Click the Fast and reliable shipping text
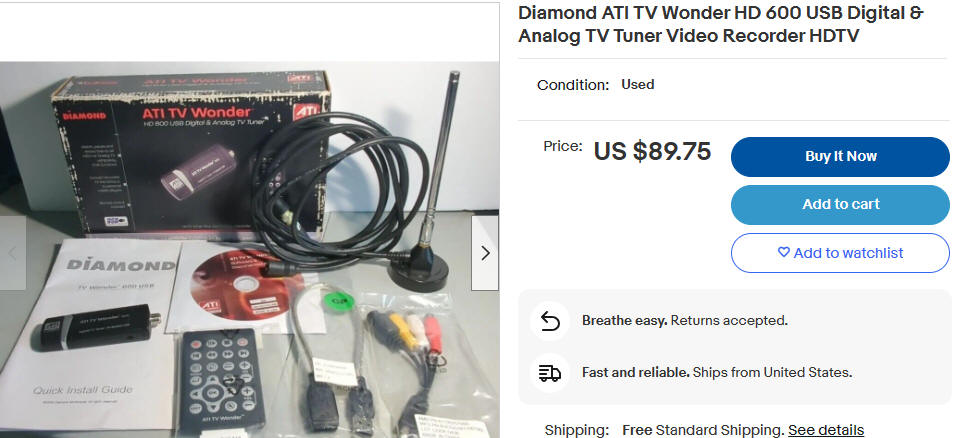The width and height of the screenshot is (960, 438). point(717,372)
